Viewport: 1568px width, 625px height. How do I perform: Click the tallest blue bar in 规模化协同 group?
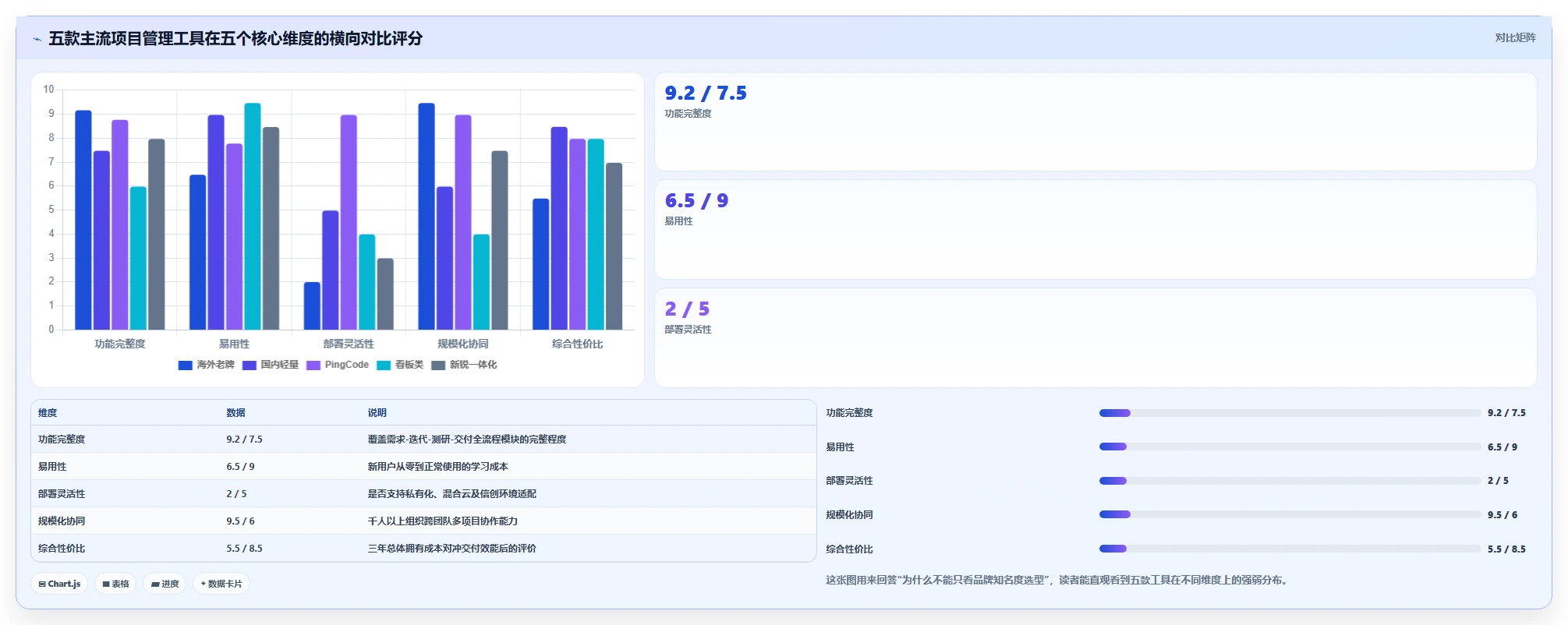(x=427, y=216)
